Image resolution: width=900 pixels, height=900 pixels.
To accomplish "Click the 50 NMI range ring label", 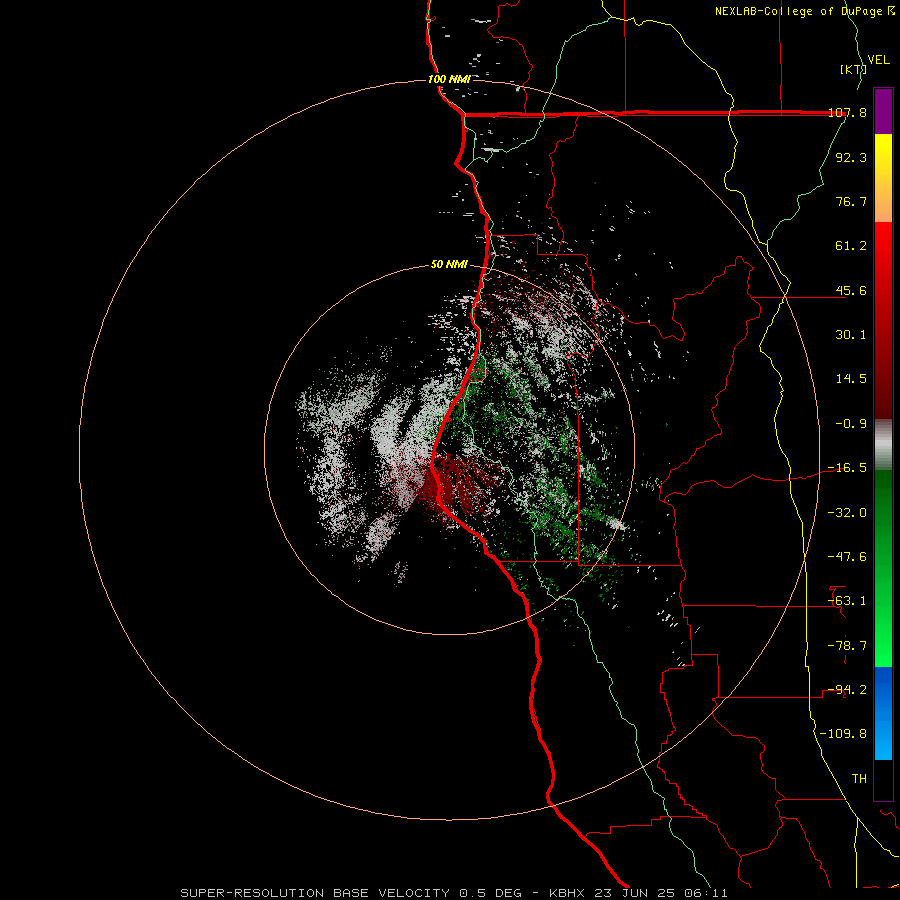I will tap(449, 265).
